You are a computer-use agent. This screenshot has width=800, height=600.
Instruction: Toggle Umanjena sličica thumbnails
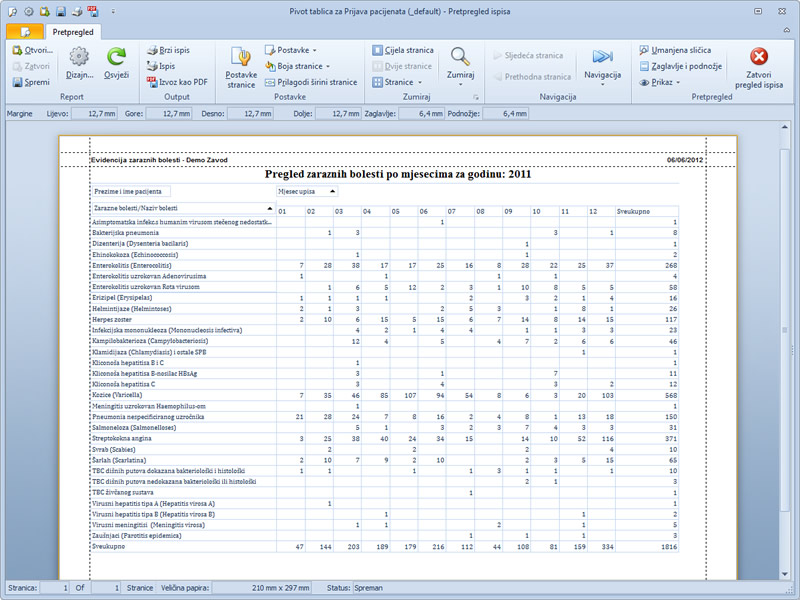(675, 50)
